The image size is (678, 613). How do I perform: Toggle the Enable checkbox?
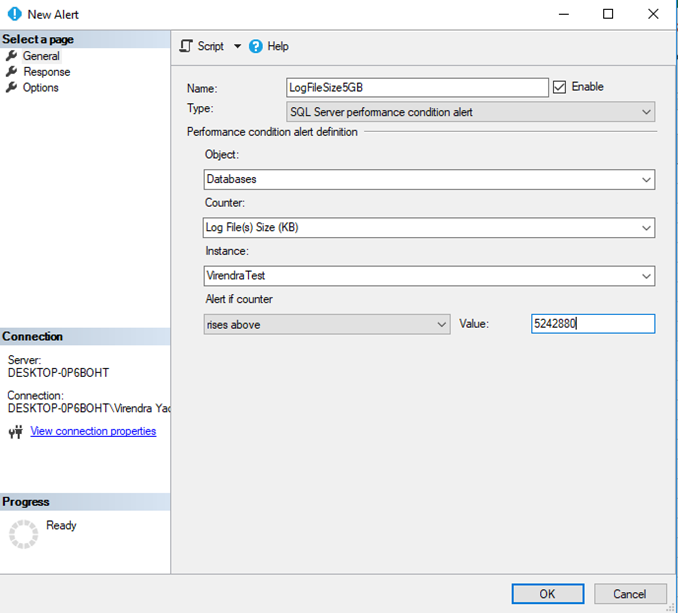pos(560,87)
